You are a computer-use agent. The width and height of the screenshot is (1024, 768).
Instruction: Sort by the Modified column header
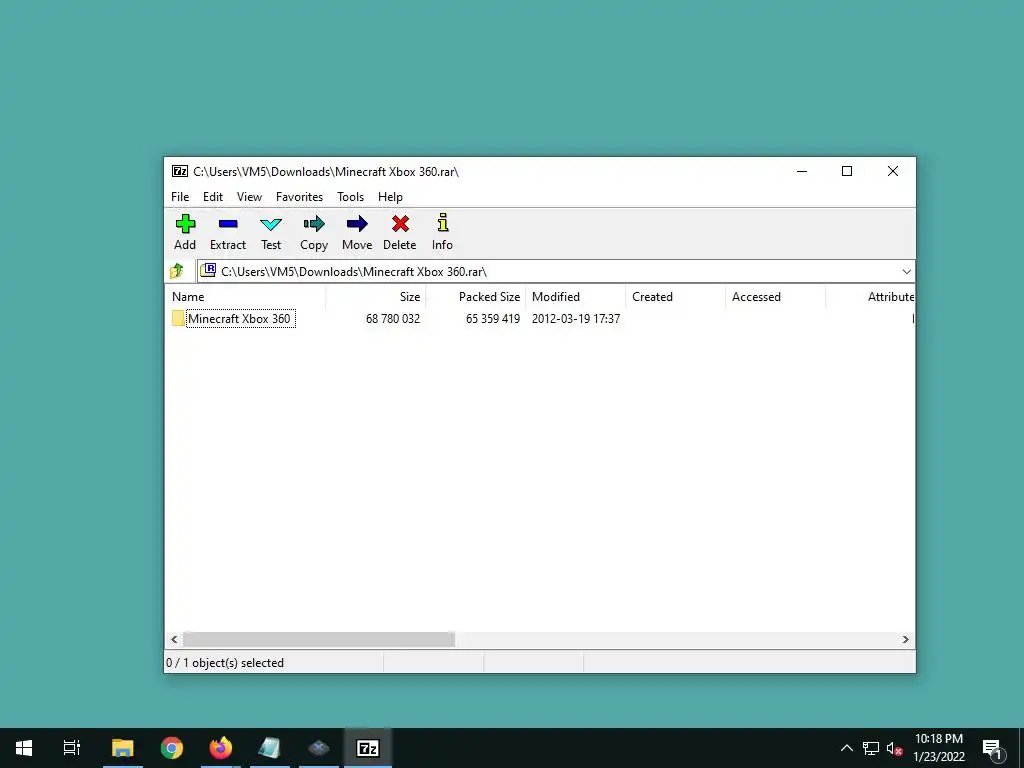coord(575,296)
